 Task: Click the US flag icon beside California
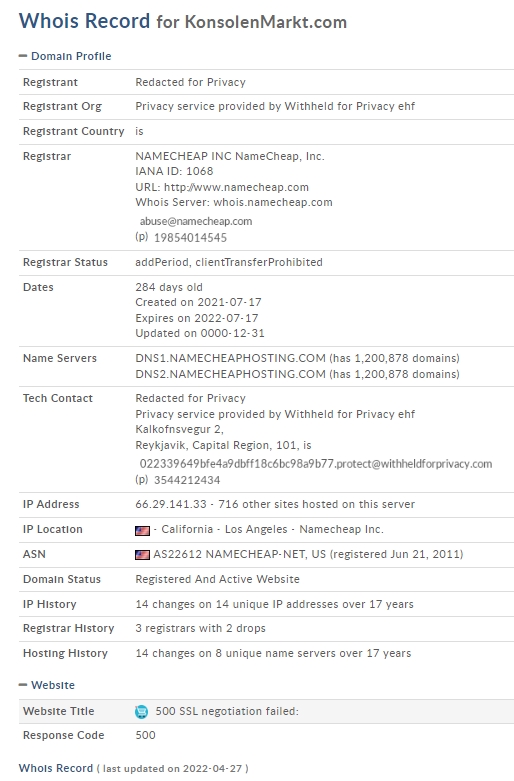coord(142,530)
